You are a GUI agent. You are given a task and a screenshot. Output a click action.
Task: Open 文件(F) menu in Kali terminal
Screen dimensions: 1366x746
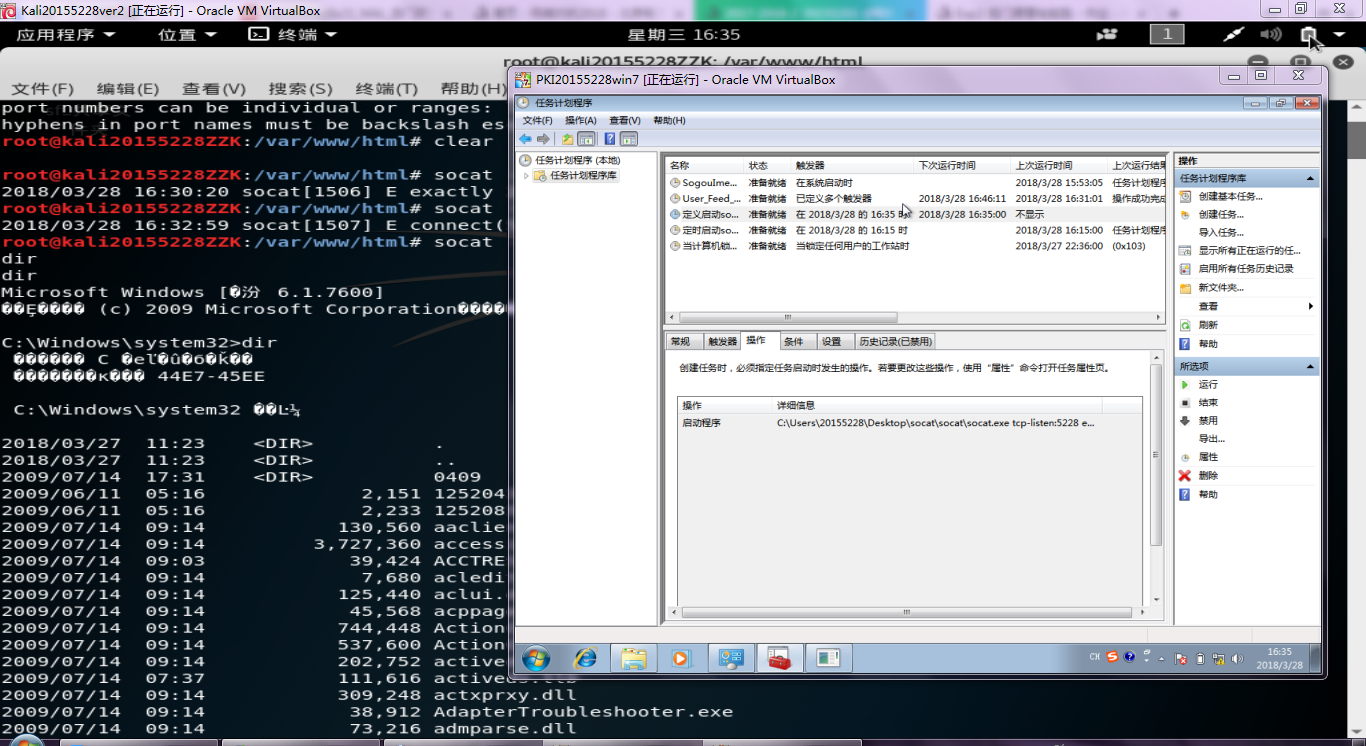coord(43,89)
